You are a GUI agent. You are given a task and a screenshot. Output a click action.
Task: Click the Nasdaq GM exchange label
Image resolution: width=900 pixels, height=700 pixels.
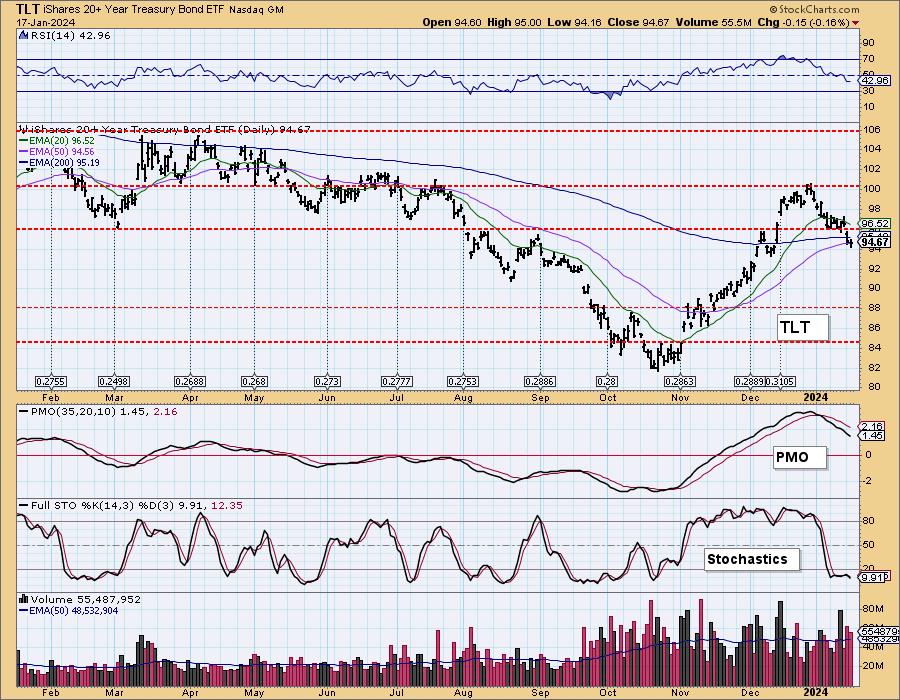coord(256,10)
